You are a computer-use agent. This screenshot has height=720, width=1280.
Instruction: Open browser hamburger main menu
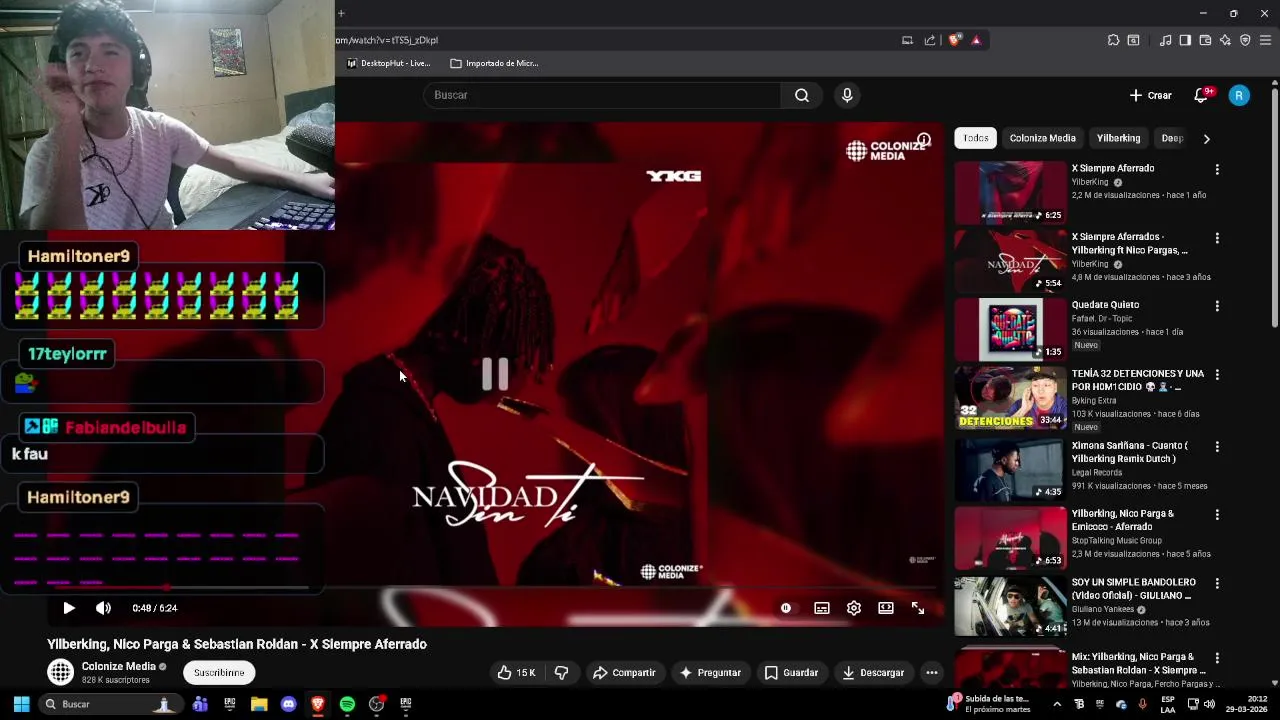tap(1265, 40)
